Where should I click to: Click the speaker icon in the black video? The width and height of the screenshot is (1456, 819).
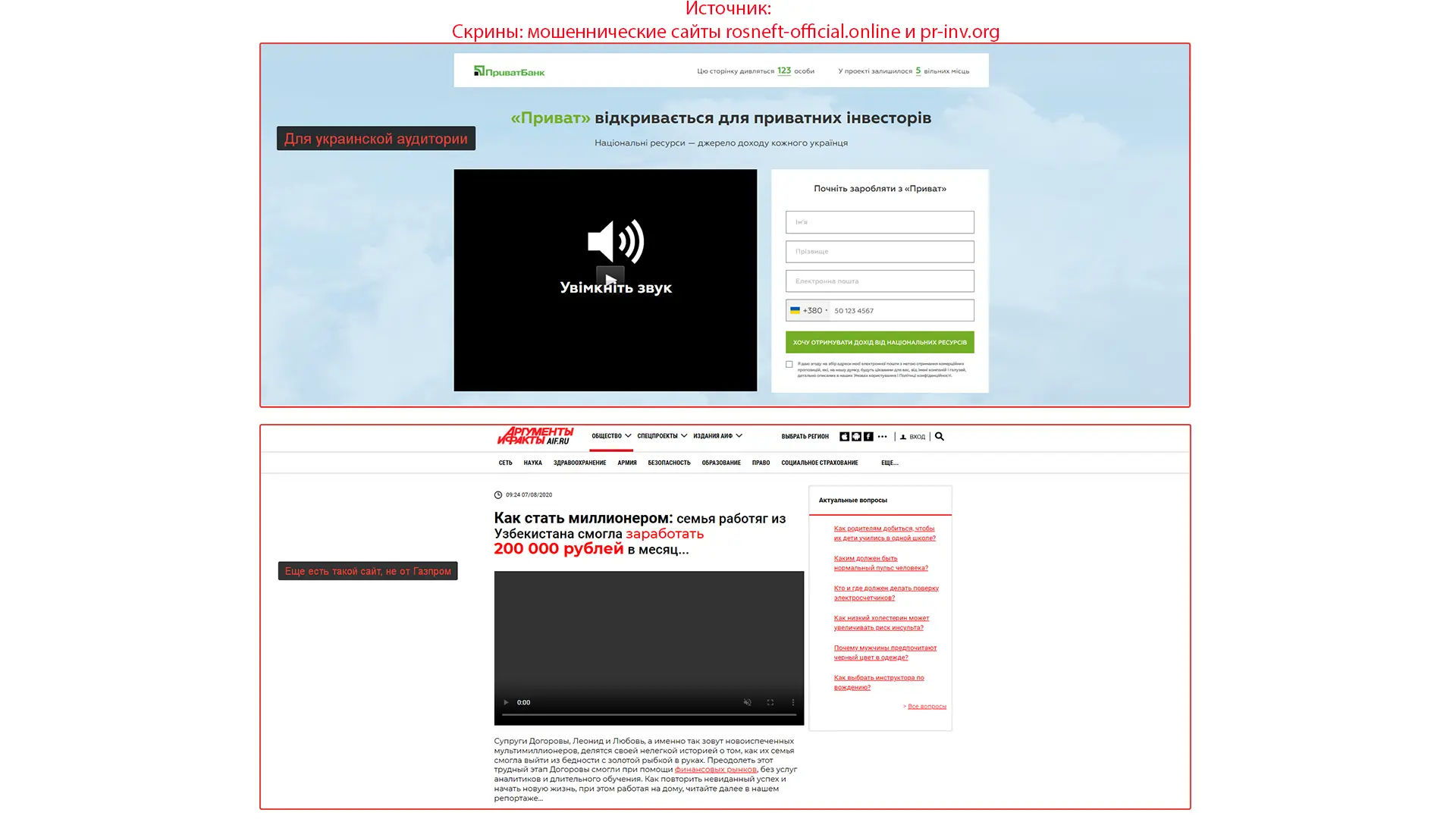(616, 241)
